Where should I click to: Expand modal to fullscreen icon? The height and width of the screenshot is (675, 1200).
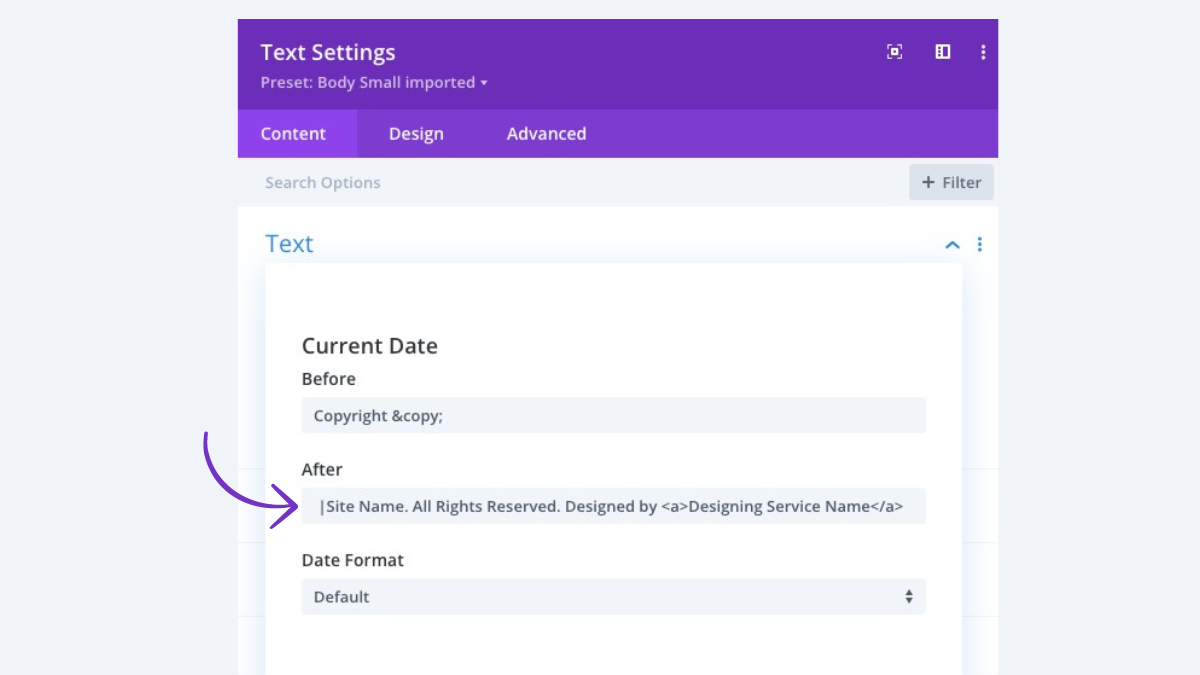coord(895,52)
